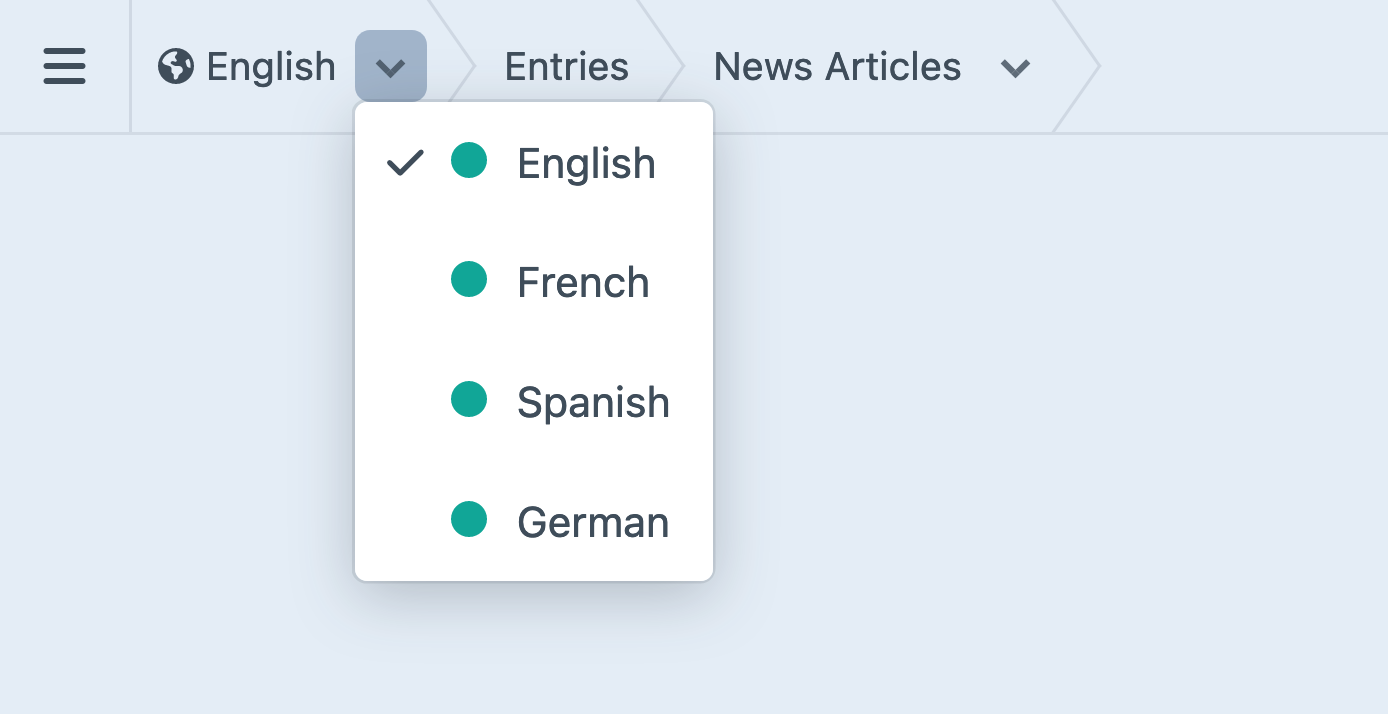1388x714 pixels.
Task: Click the breadcrumb arrow after News Articles
Action: pos(1082,67)
